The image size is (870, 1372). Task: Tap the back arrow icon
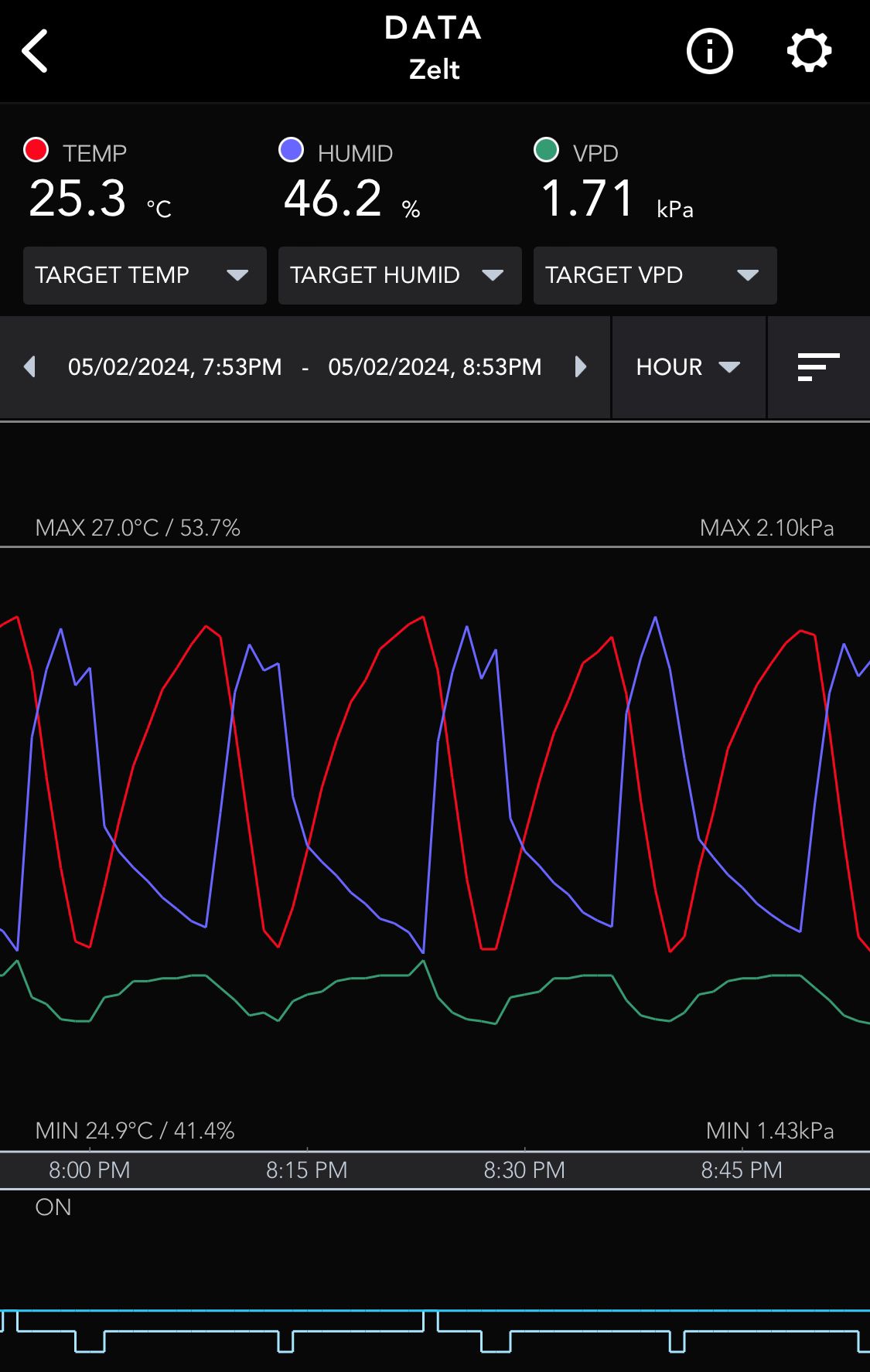[36, 51]
